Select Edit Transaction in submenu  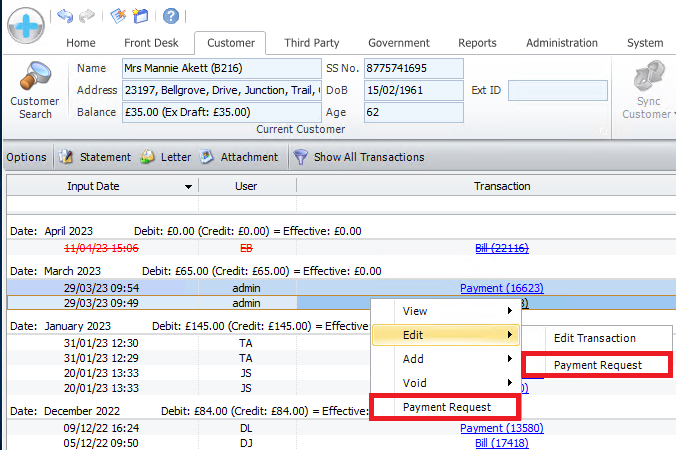(x=594, y=338)
